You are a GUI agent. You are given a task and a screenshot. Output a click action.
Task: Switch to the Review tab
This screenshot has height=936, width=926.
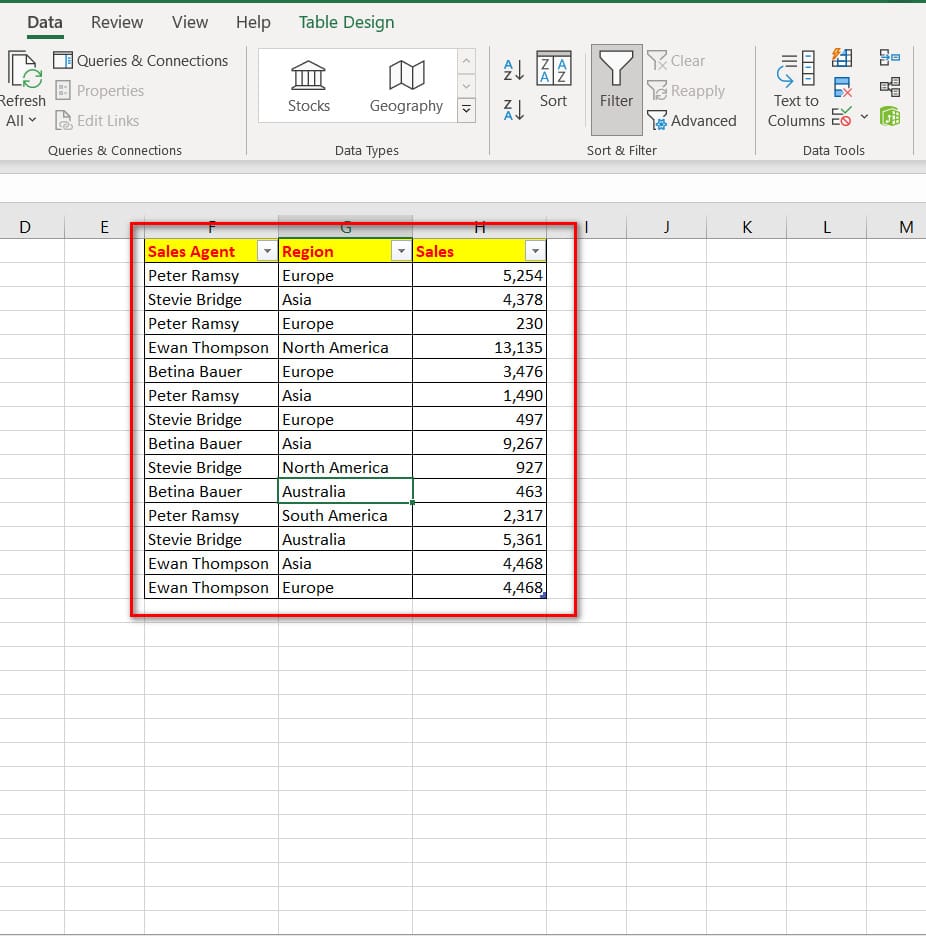click(117, 22)
